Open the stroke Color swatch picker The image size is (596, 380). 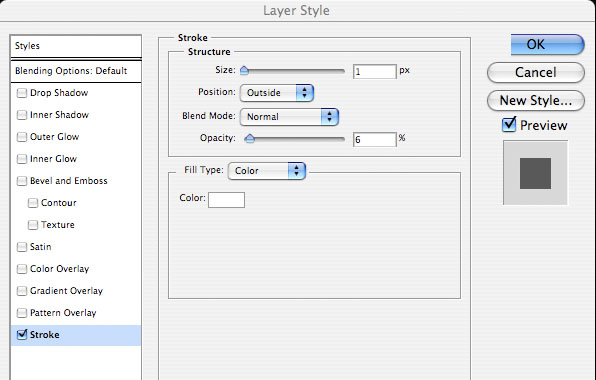point(226,200)
